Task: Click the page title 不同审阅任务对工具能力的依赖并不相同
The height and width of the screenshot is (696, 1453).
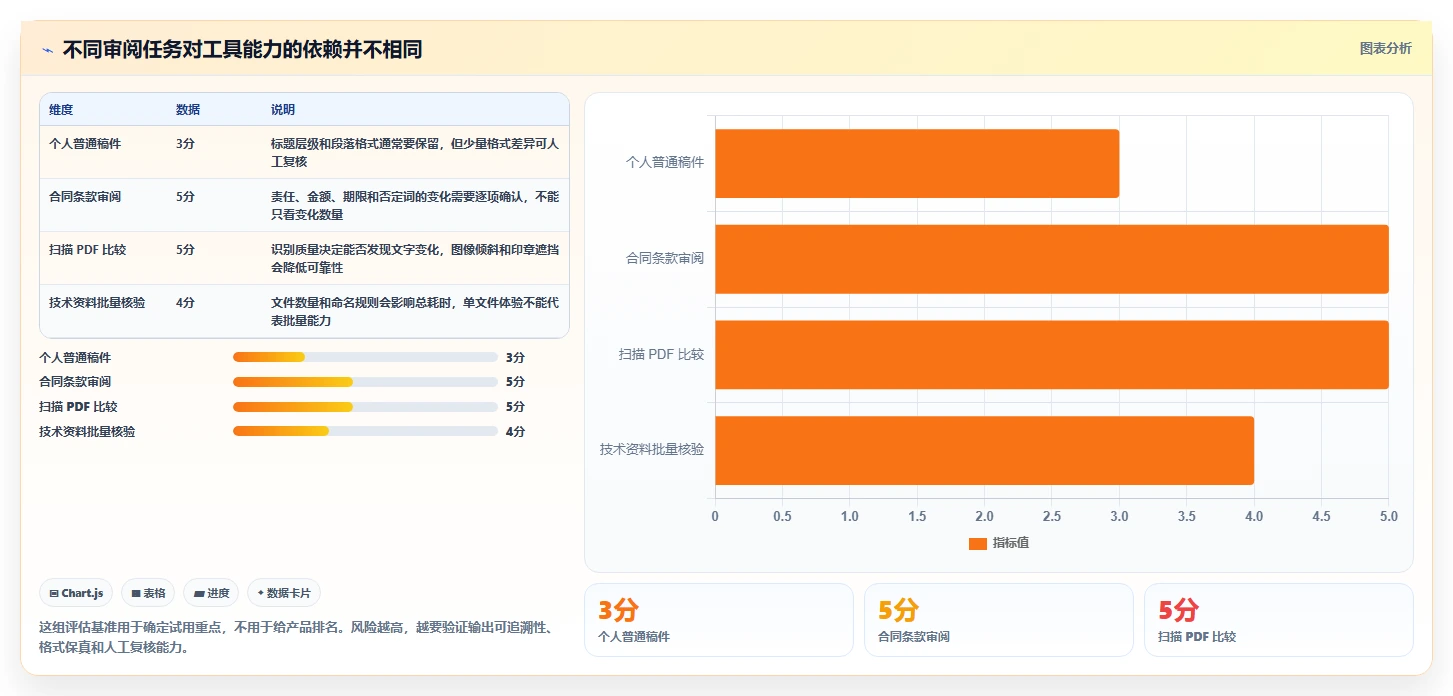Action: [242, 50]
